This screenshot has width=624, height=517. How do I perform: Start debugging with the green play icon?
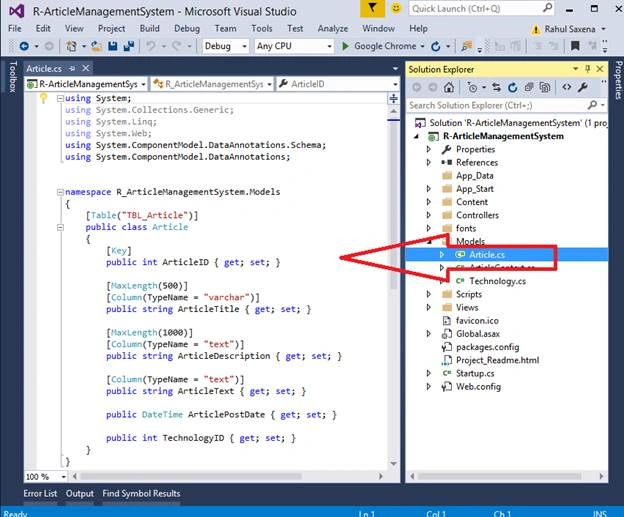point(345,46)
